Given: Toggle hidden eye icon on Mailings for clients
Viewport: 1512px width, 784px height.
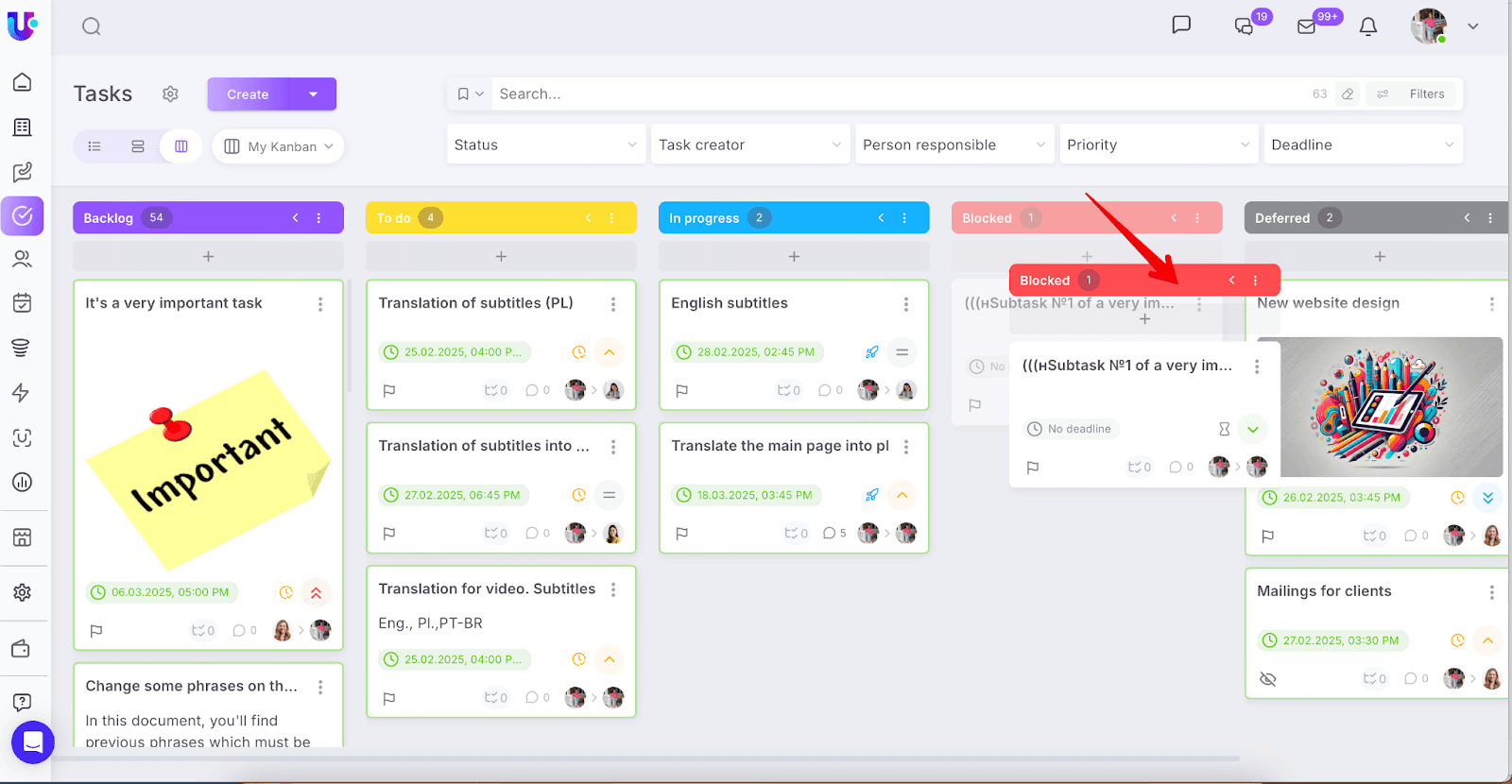Looking at the screenshot, I should 1268,679.
